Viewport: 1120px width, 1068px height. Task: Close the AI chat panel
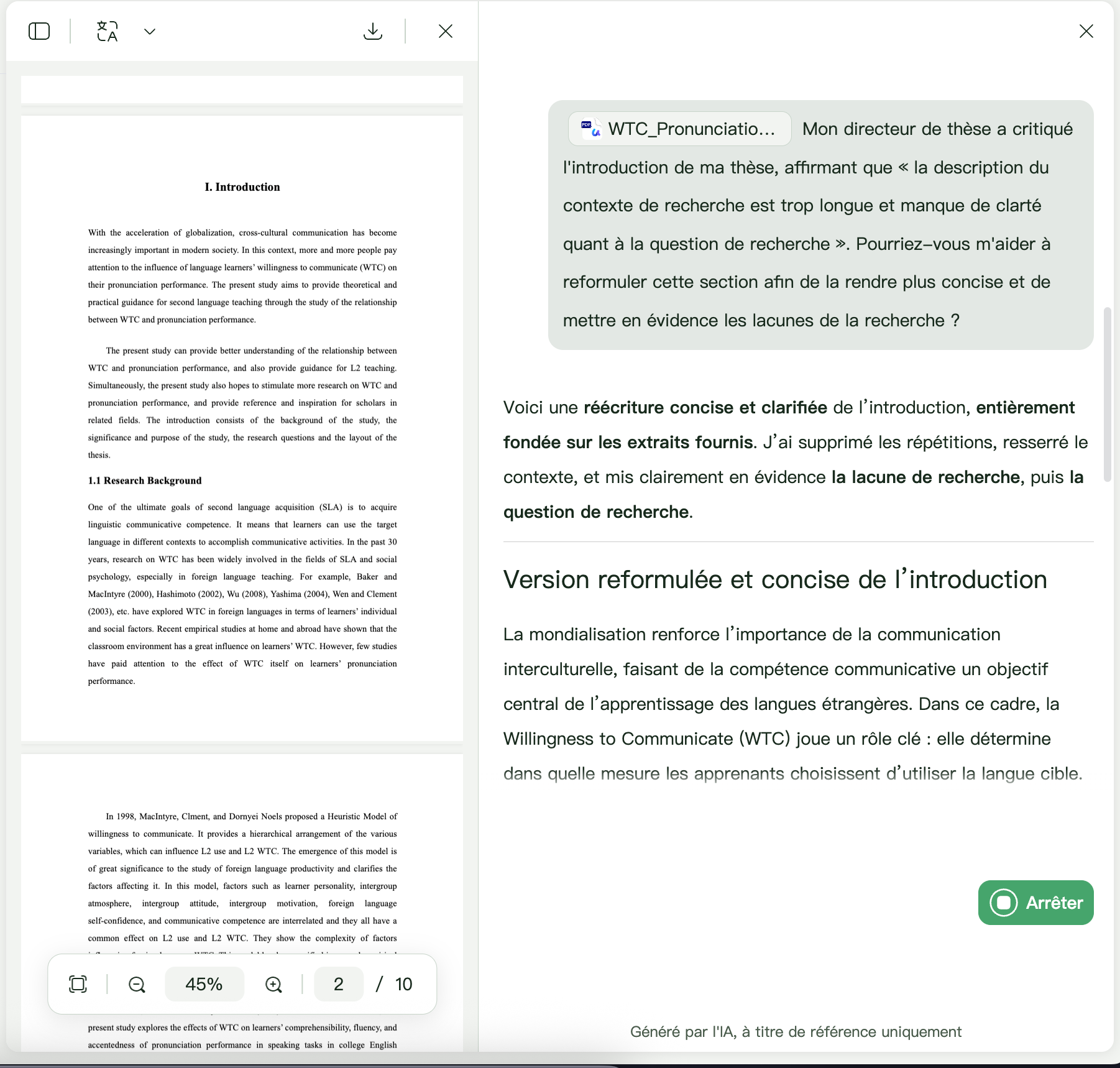tap(1086, 31)
